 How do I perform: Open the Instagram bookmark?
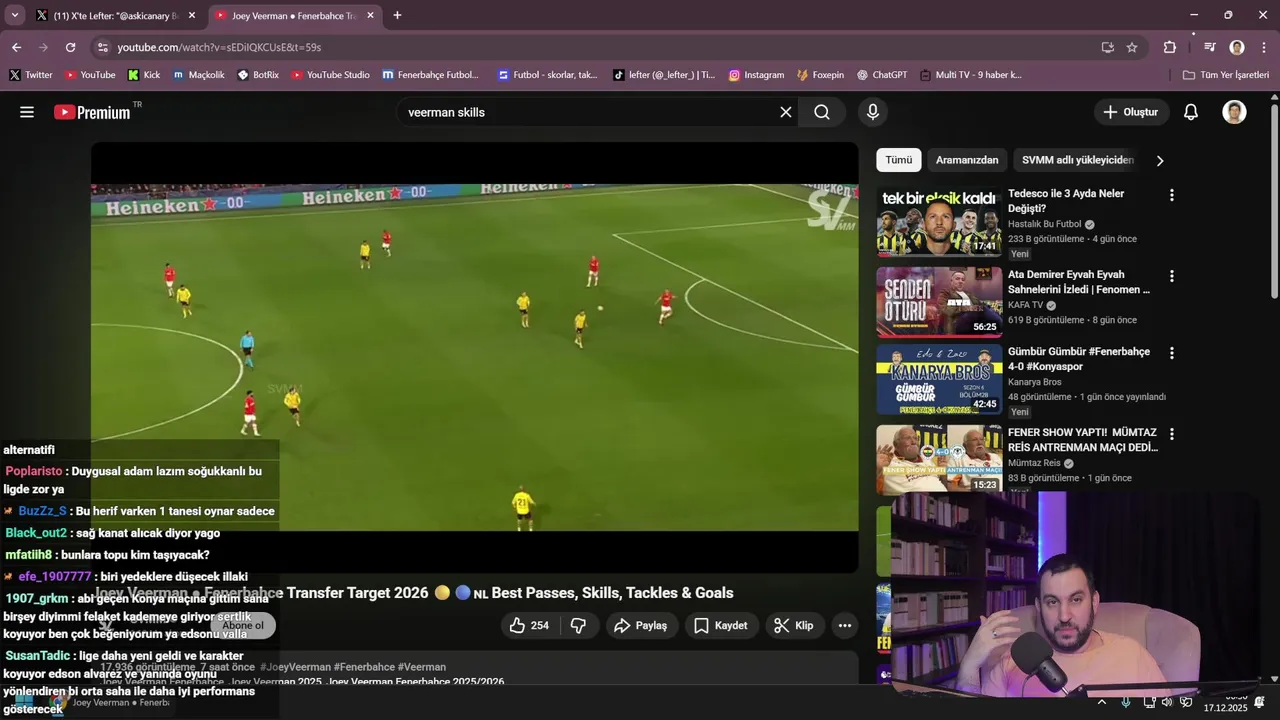(756, 75)
